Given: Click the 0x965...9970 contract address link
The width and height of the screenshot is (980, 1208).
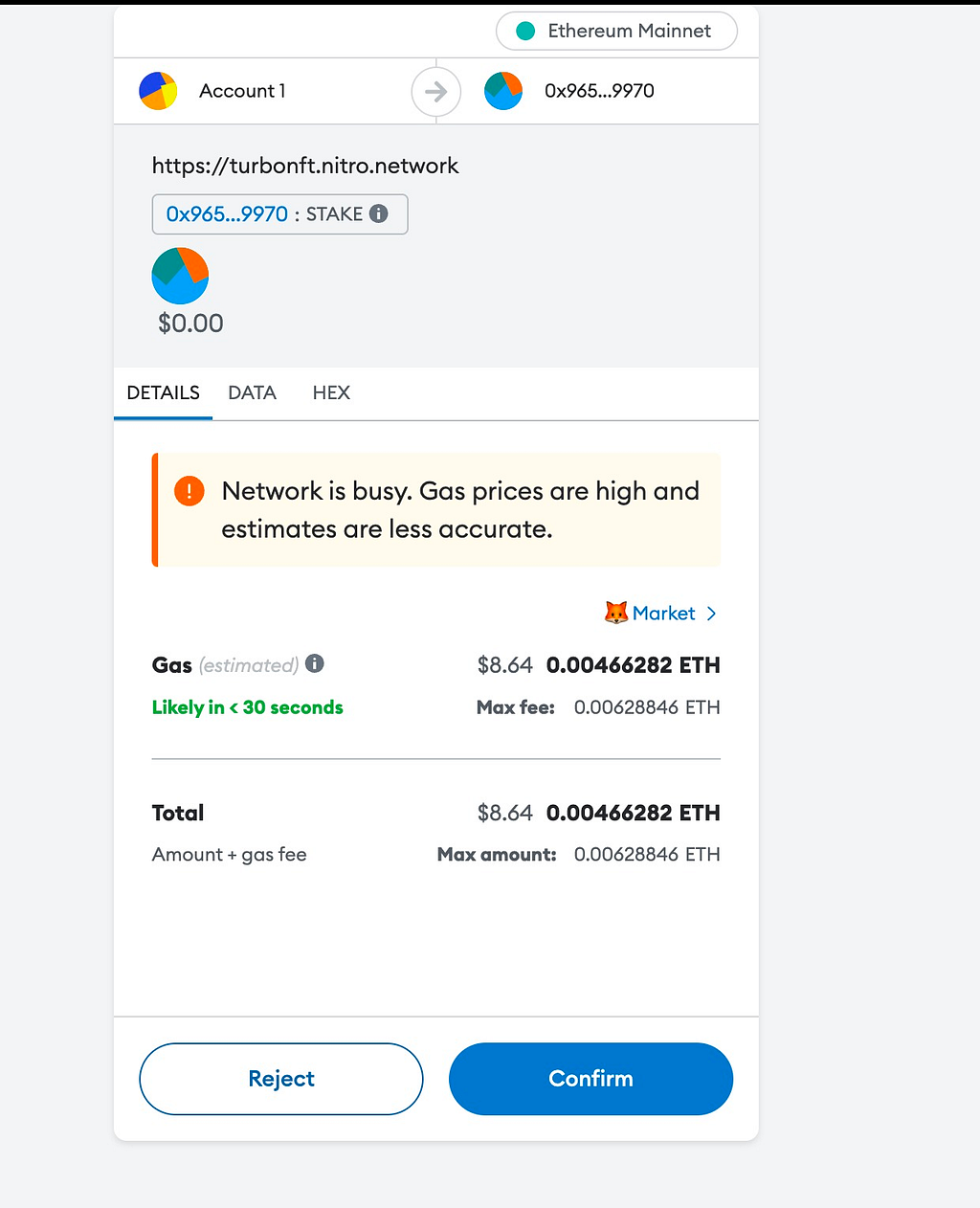Looking at the screenshot, I should coord(227,214).
